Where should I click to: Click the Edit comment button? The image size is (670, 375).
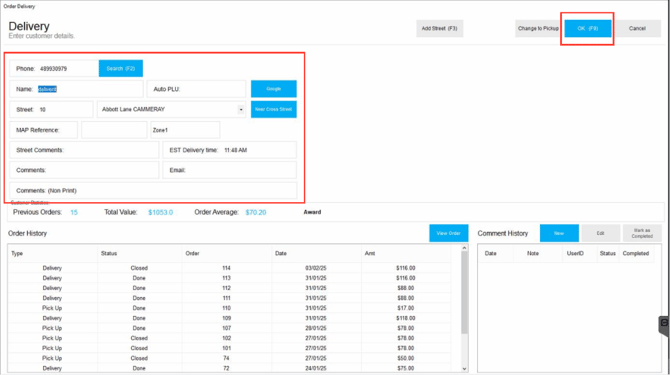(600, 233)
